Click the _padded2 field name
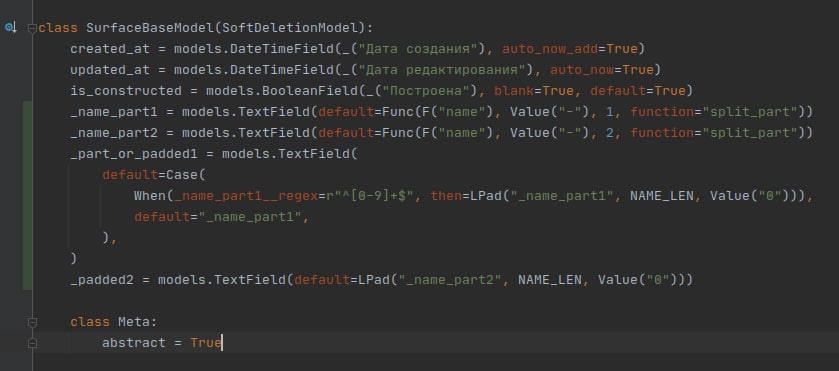This screenshot has width=839, height=371. pos(102,279)
